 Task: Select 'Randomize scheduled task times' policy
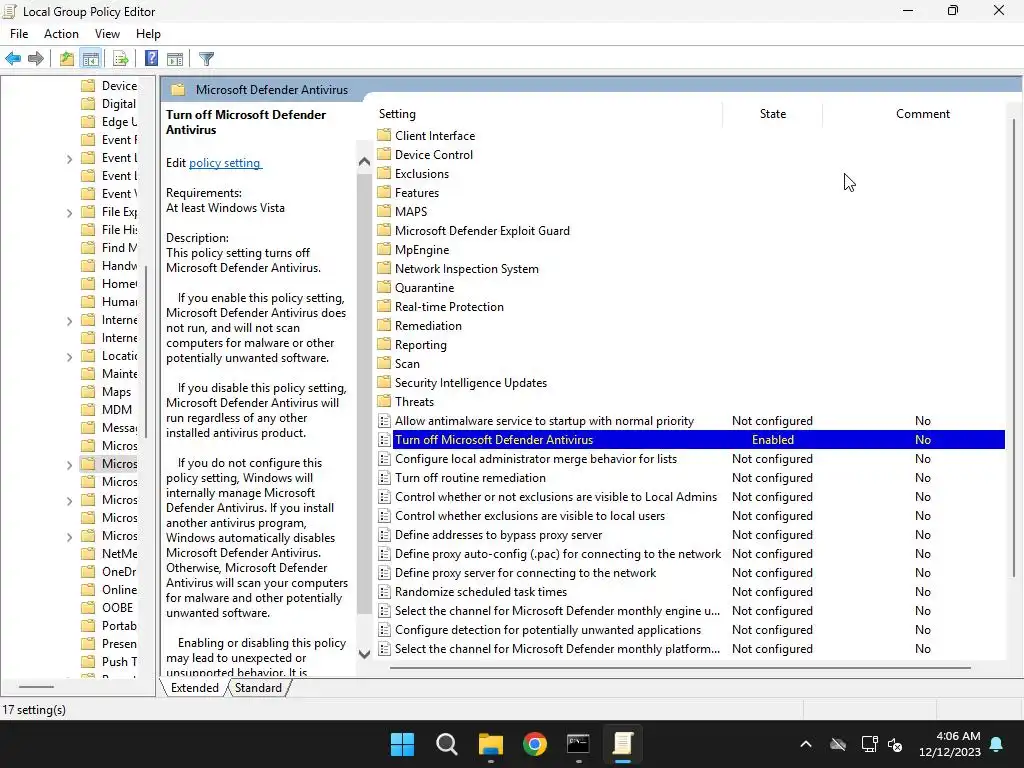[x=691, y=592]
